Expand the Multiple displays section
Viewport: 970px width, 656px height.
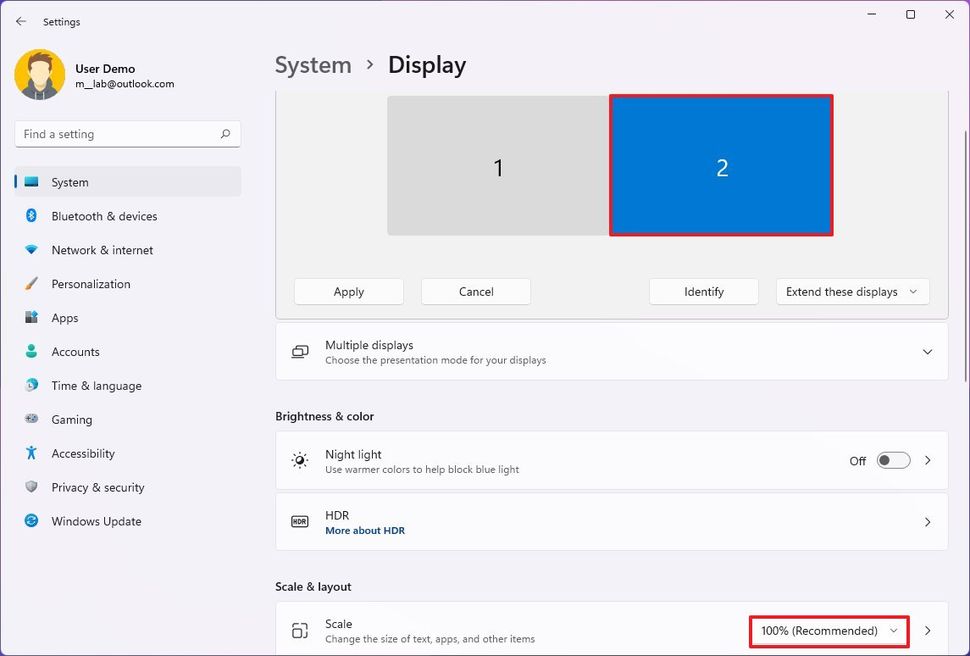(x=927, y=351)
